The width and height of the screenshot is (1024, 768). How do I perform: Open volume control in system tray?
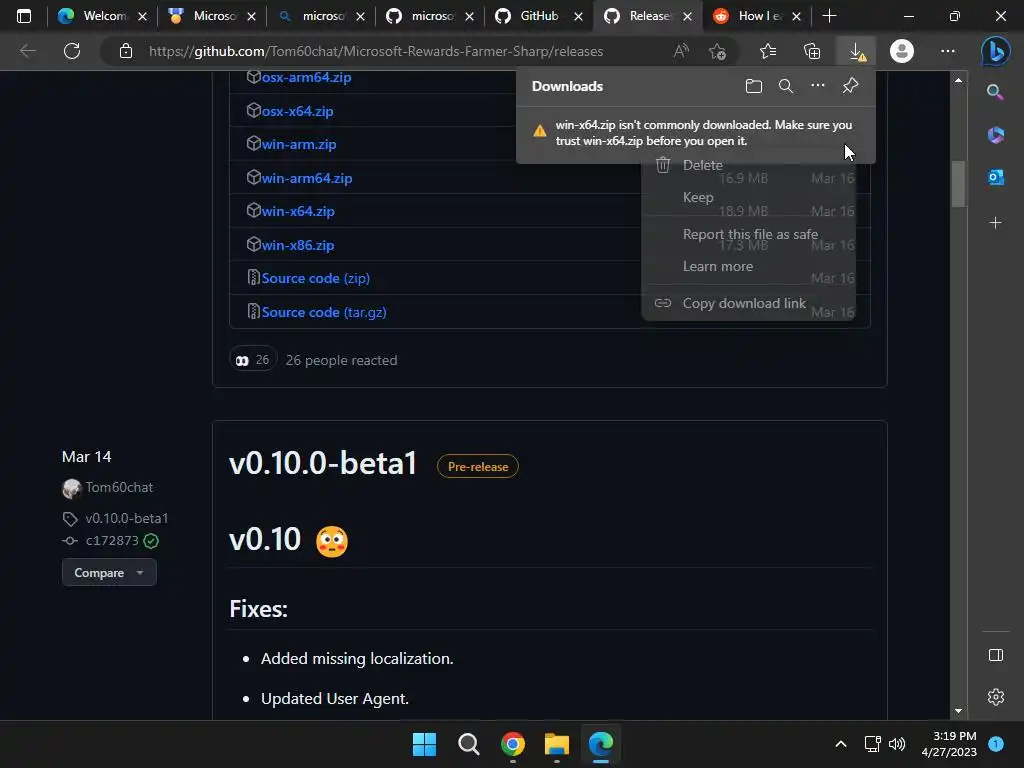tap(897, 744)
